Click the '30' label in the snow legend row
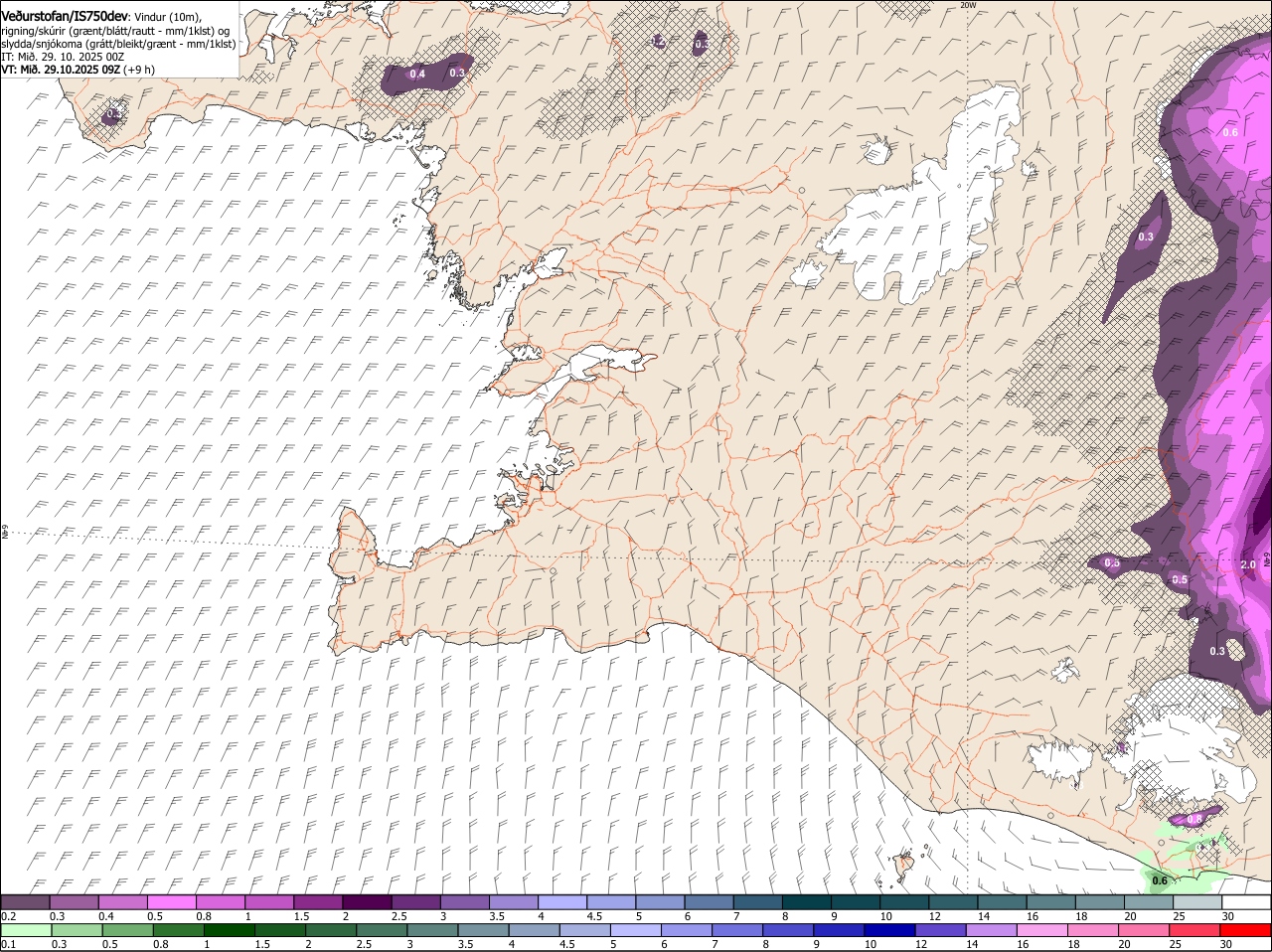Screen dimensions: 1272x952 pyautogui.click(x=1228, y=915)
